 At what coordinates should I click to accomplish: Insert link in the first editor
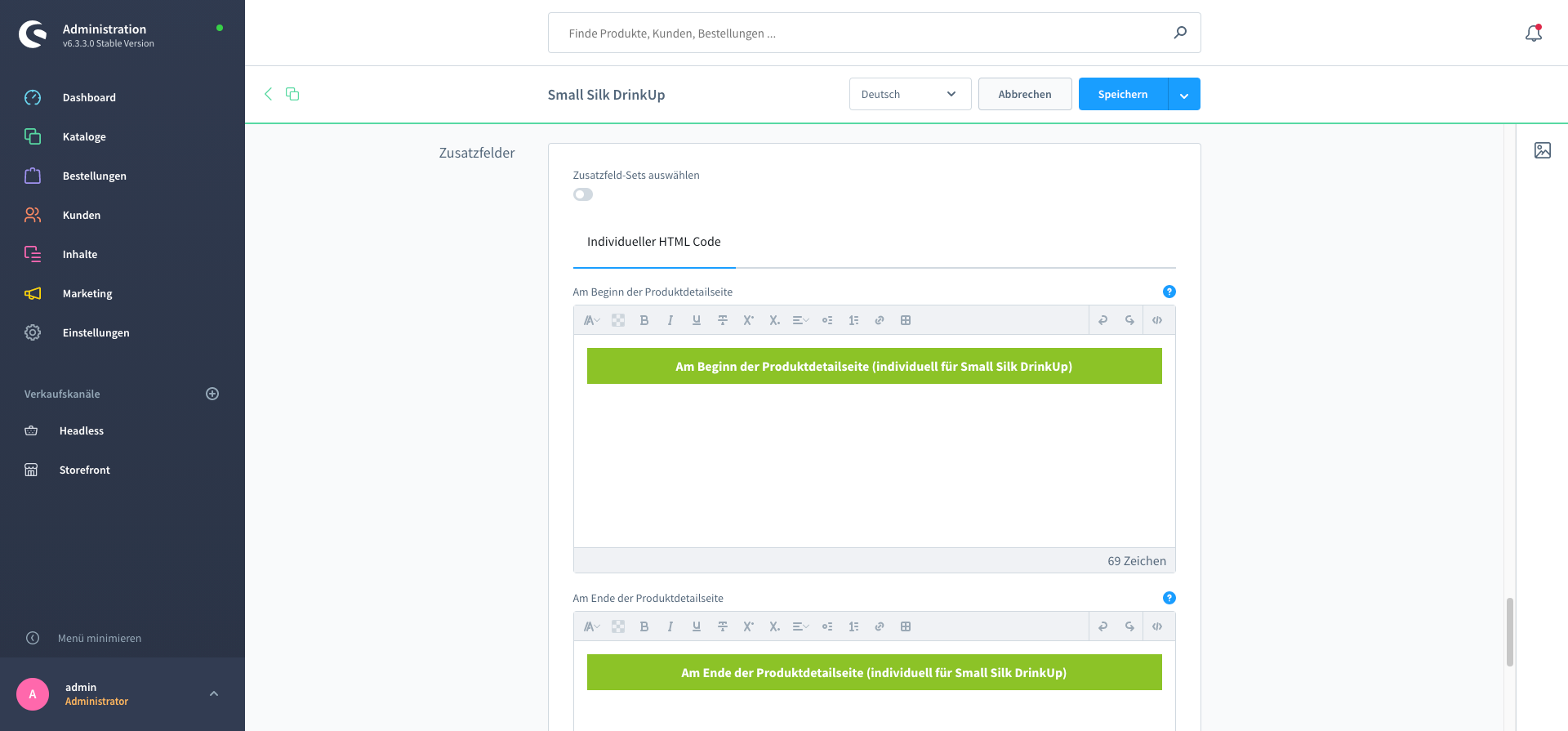click(880, 320)
